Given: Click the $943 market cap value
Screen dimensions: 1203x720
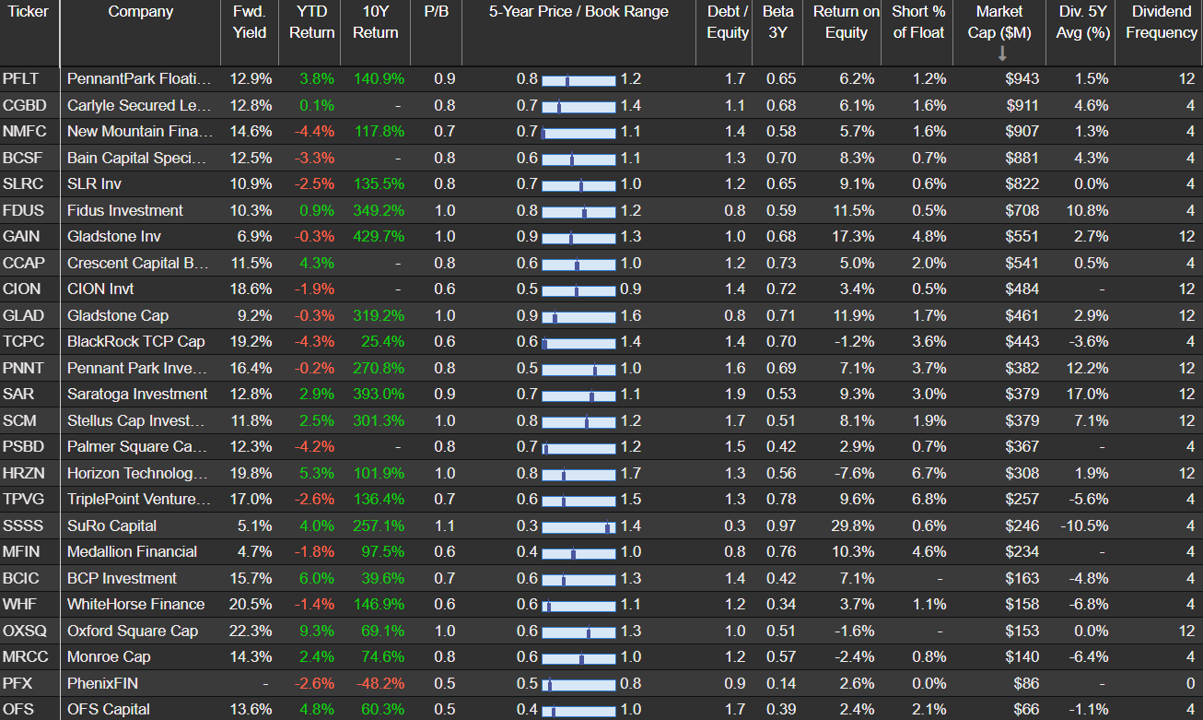Looking at the screenshot, I should coord(1021,79).
